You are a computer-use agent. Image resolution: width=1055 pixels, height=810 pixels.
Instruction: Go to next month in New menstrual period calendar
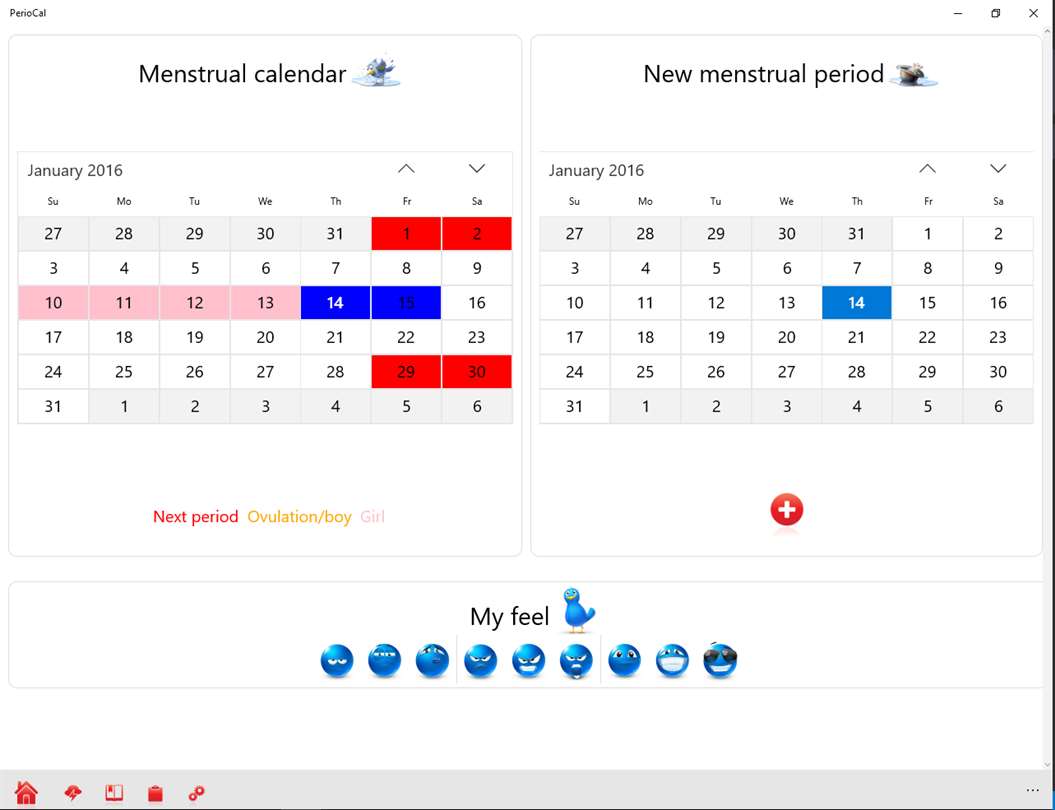pos(998,169)
